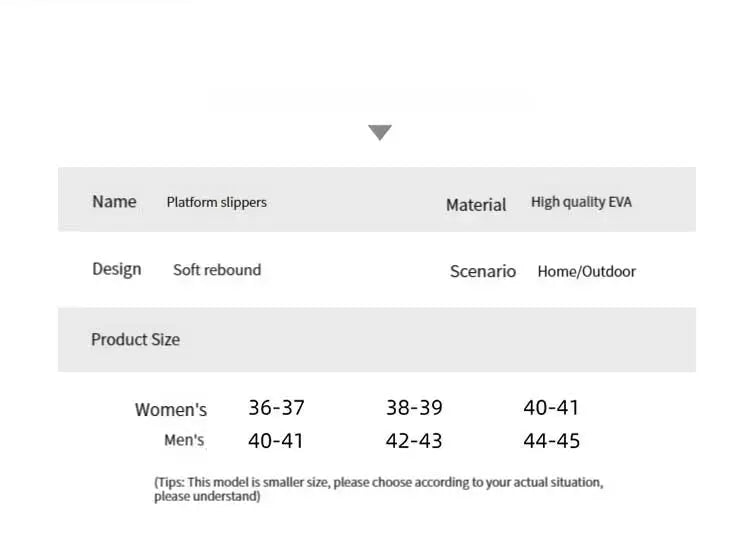Select the Product Size heading
This screenshot has width=750, height=544.
click(x=135, y=339)
